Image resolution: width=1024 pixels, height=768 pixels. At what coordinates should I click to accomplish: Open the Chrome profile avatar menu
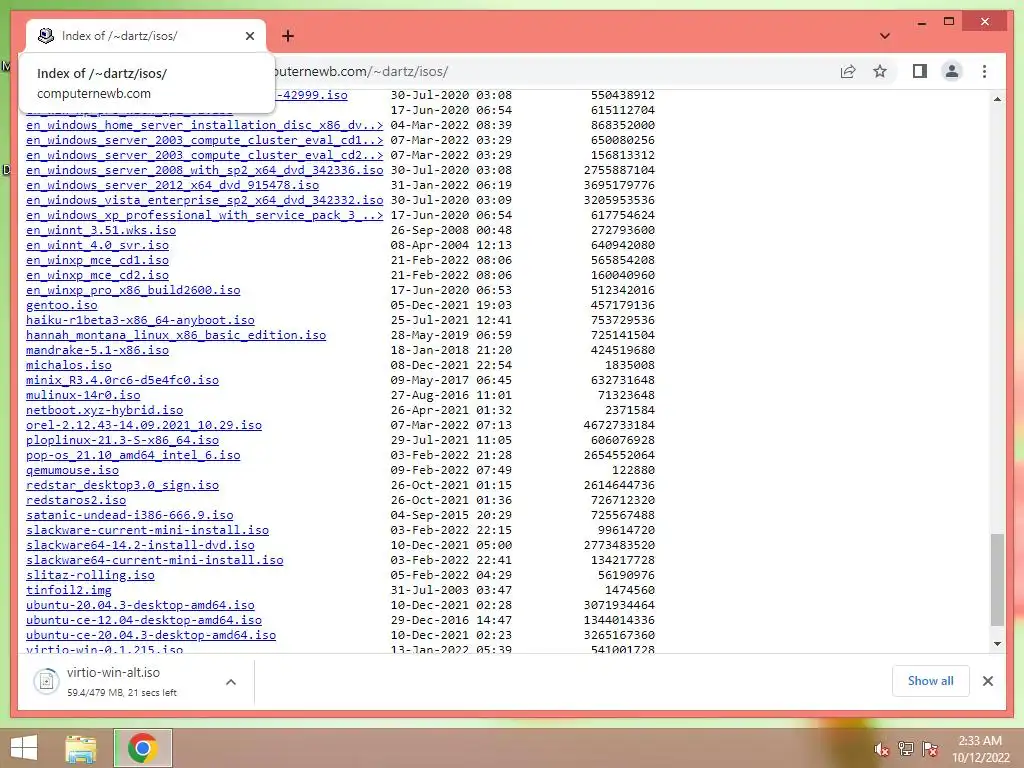coord(952,71)
